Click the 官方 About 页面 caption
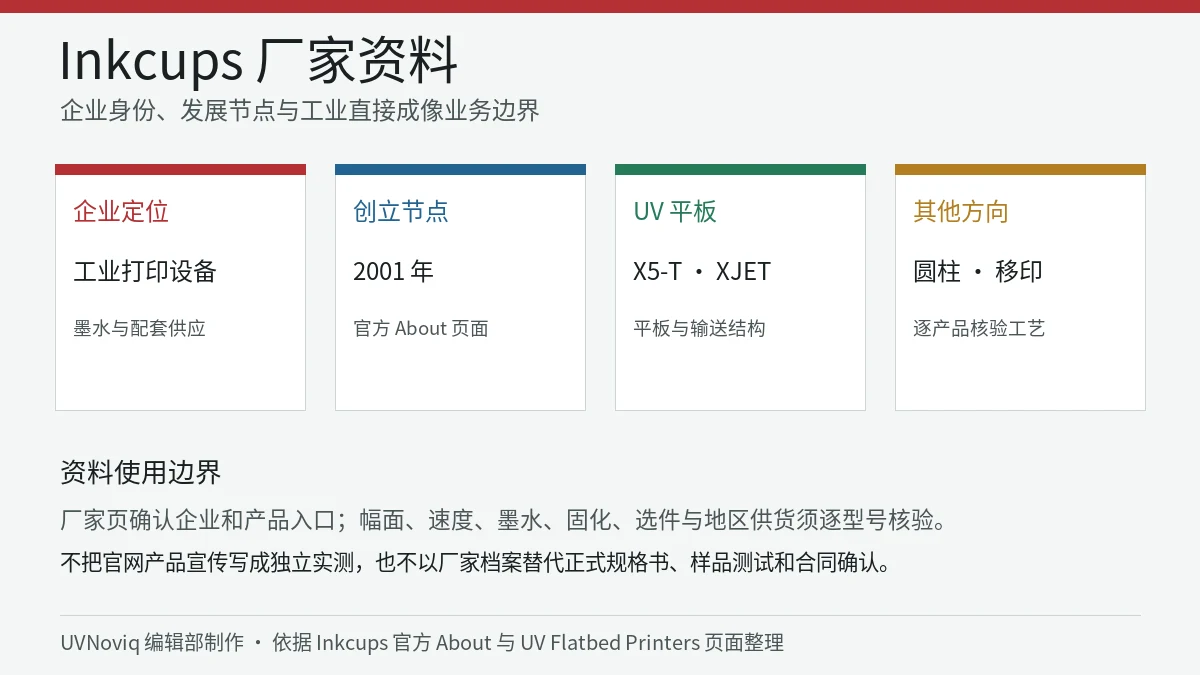 click(x=421, y=328)
